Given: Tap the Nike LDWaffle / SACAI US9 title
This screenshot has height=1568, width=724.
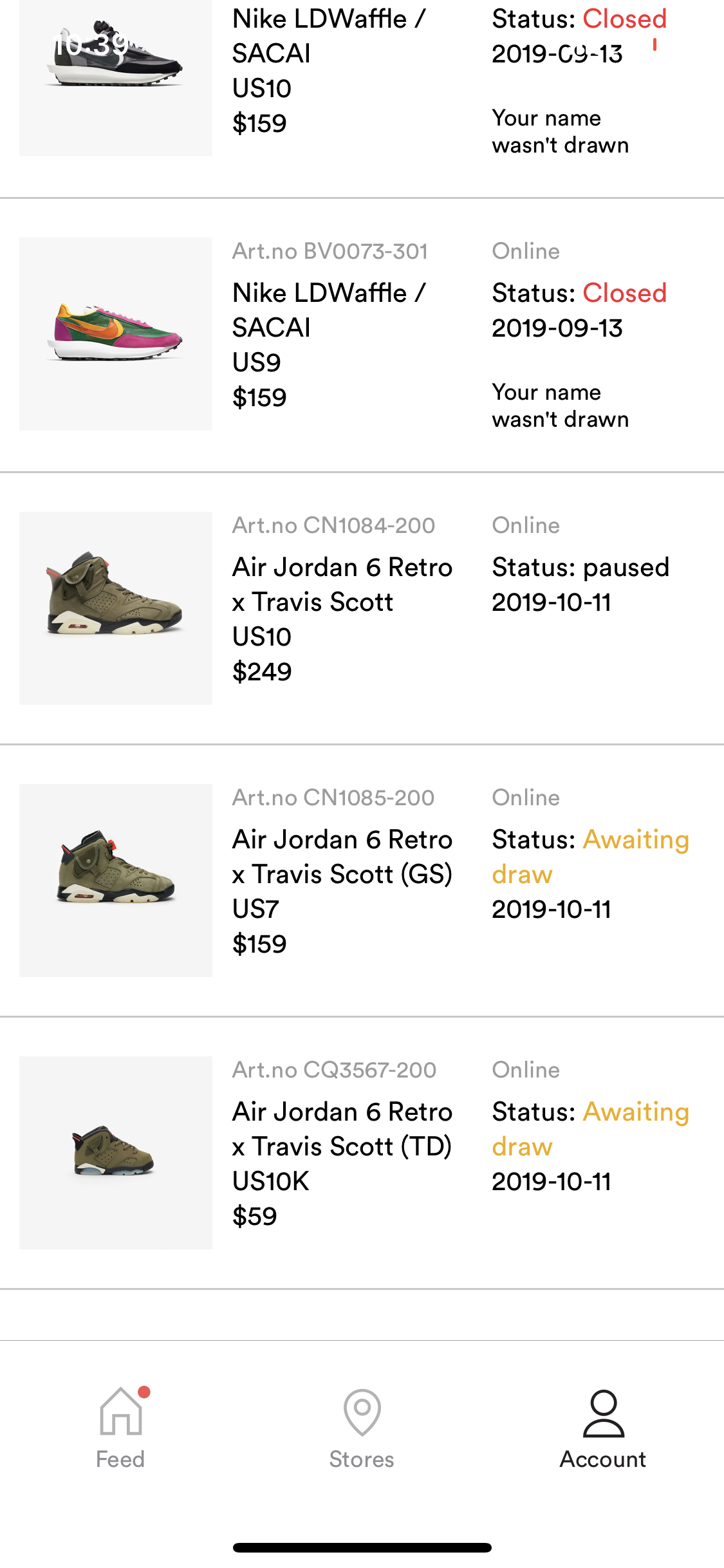Looking at the screenshot, I should coord(329,310).
